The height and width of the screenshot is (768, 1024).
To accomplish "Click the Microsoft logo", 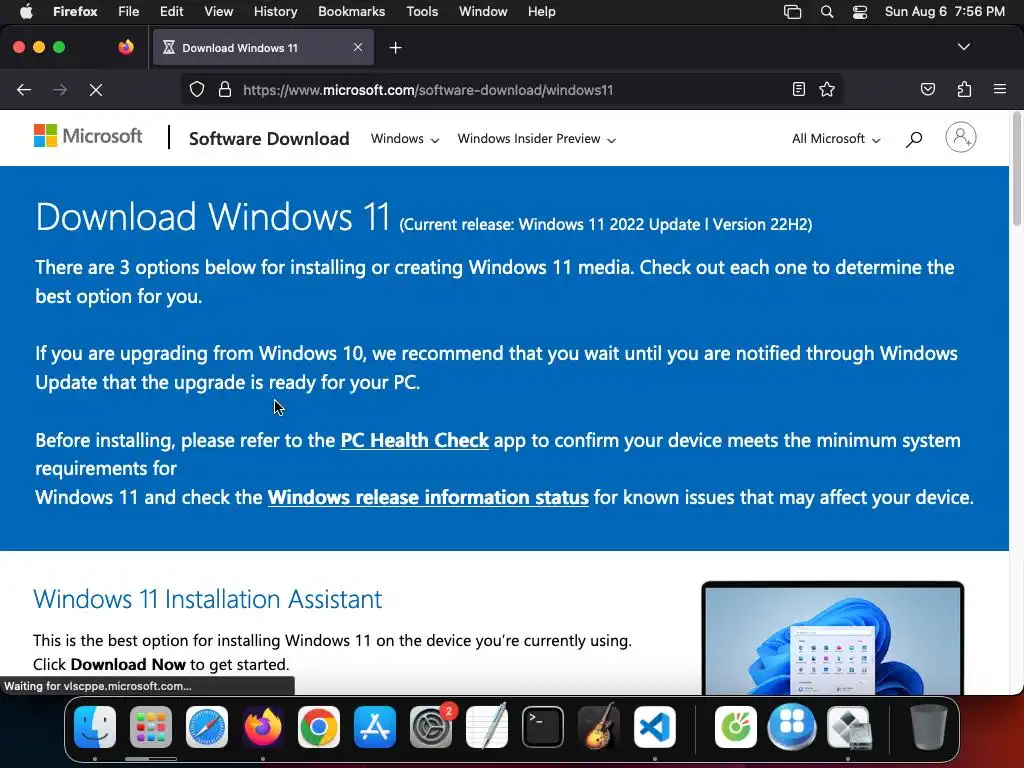I will [88, 136].
